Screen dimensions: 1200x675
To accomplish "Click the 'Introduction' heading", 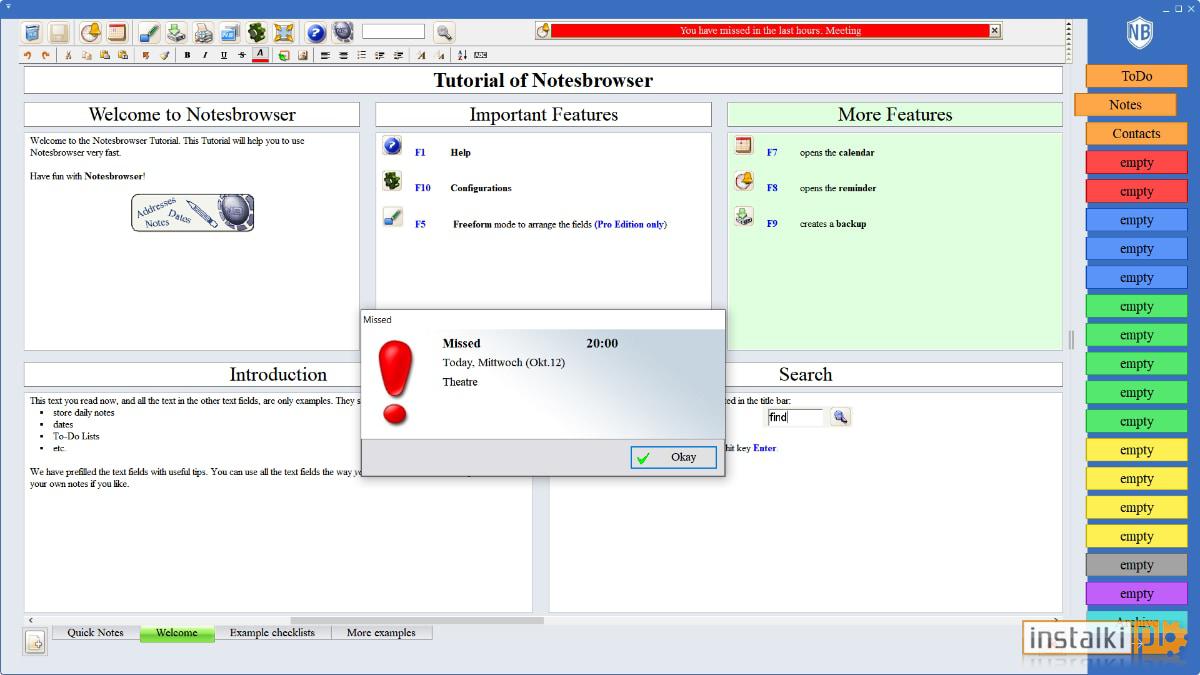I will pos(278,375).
